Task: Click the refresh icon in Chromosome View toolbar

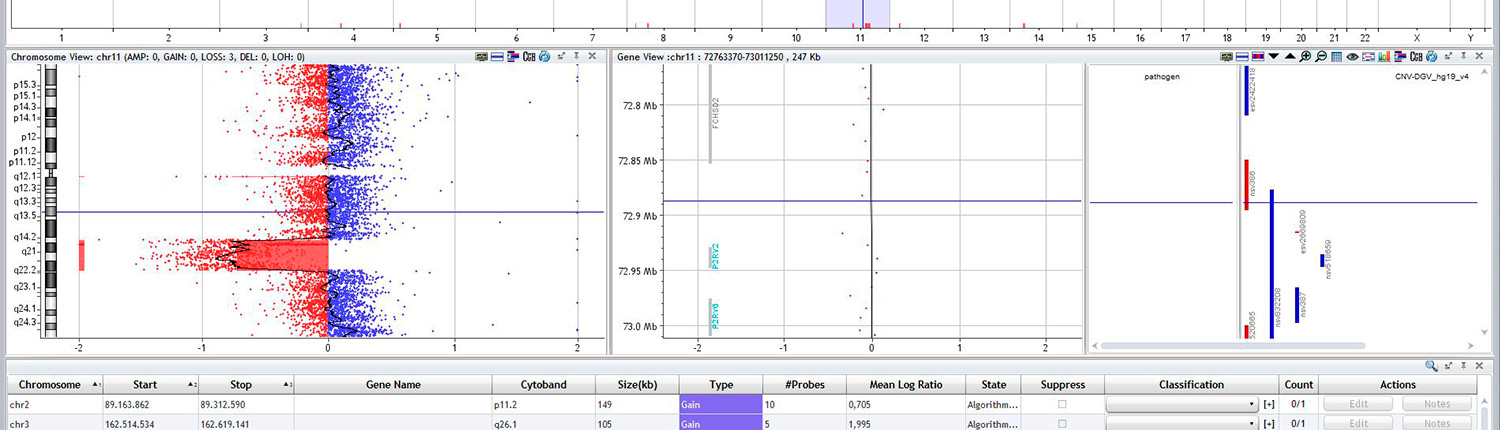Action: [x=545, y=57]
